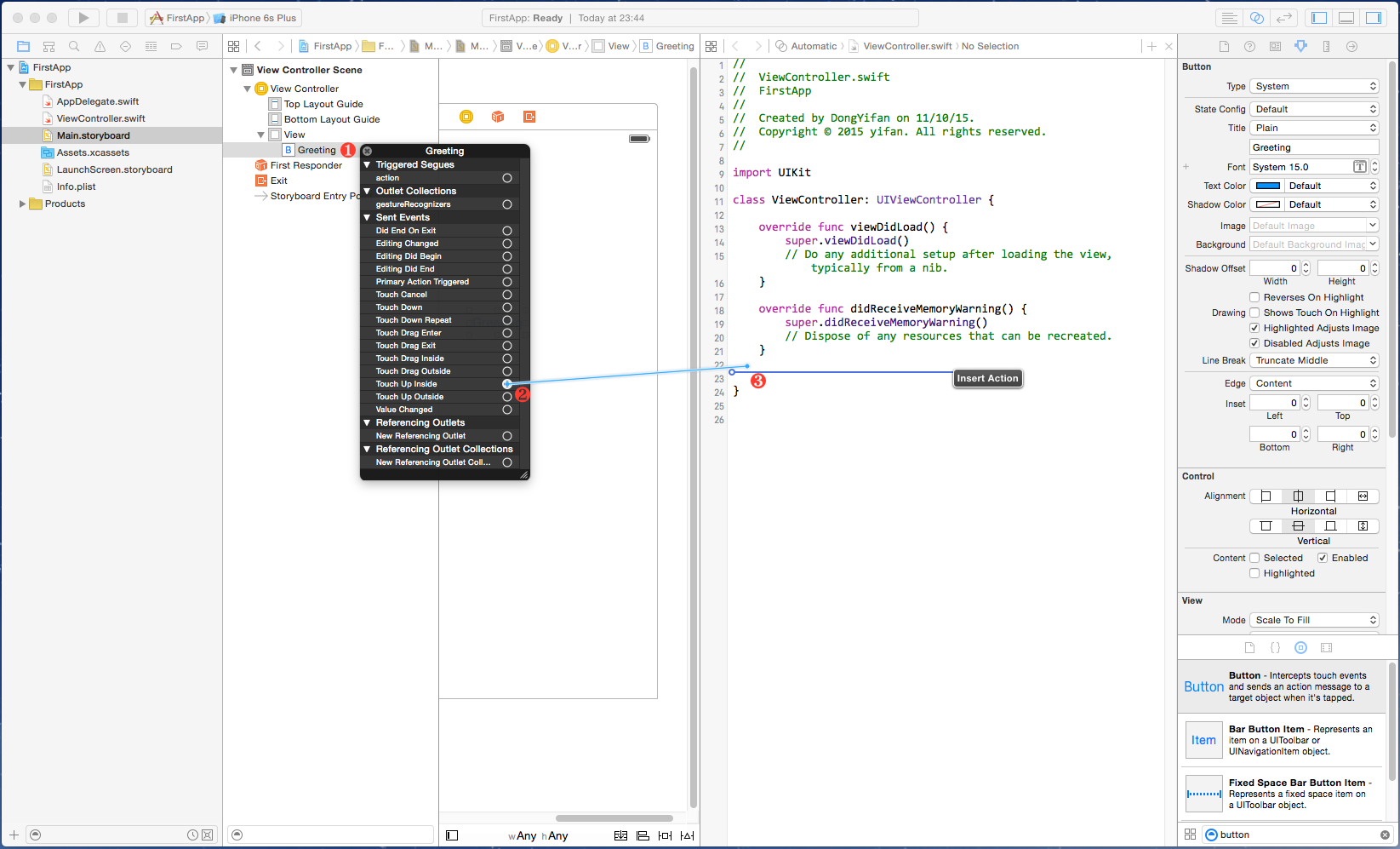
Task: Uncheck Highlighted Adjusts Image
Action: (1254, 328)
